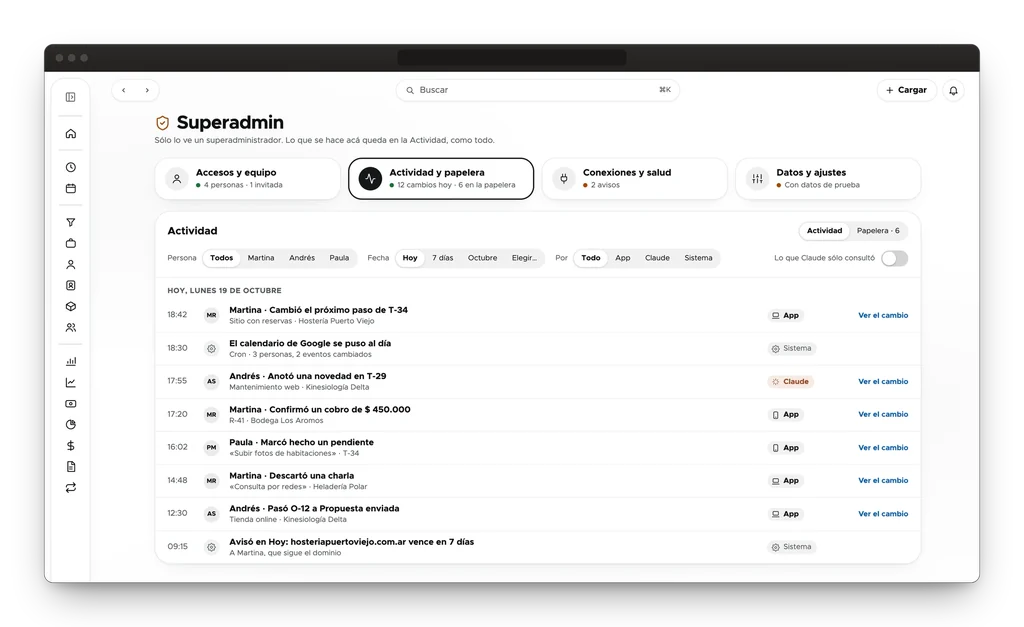Screen dimensions: 1024x627
Task: Open the single person icon in sidebar
Action: (71, 265)
